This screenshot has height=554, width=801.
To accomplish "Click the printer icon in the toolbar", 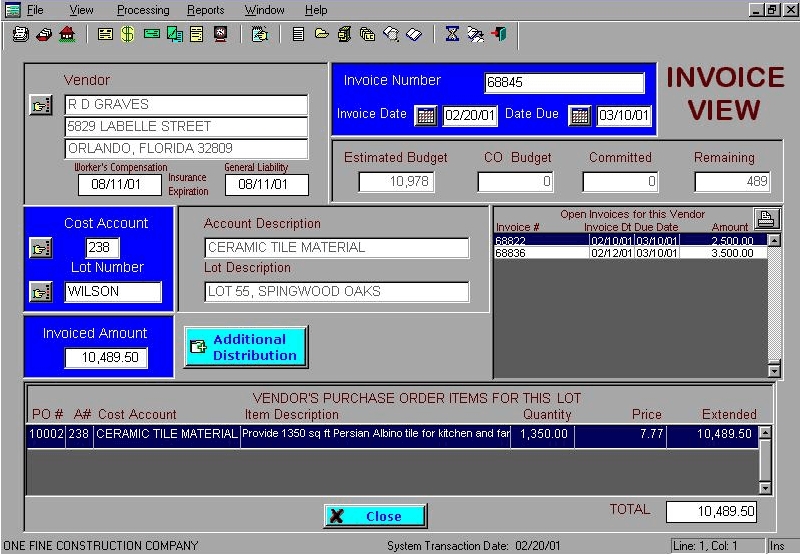I will [x=20, y=34].
